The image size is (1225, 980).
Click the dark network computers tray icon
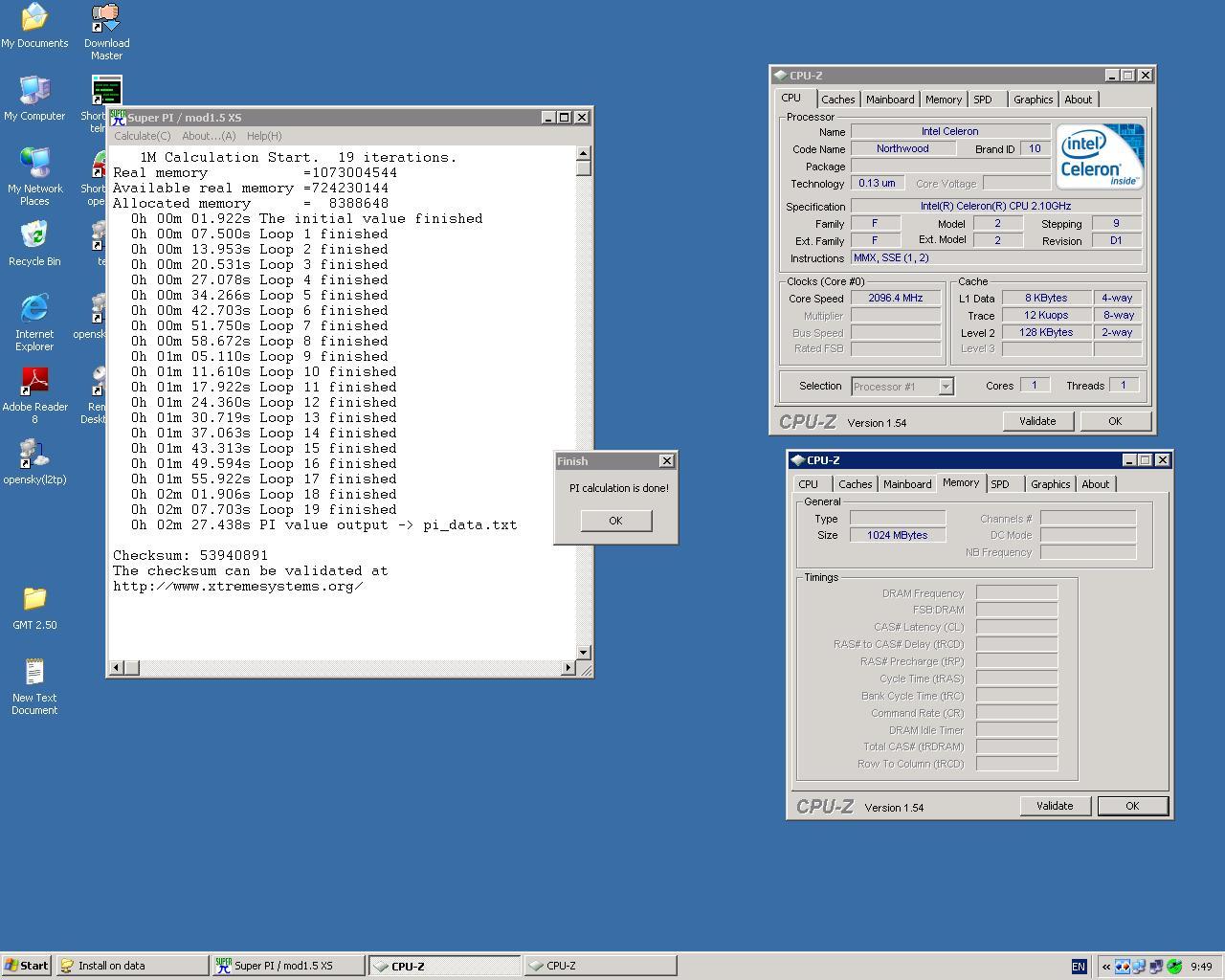1156,967
